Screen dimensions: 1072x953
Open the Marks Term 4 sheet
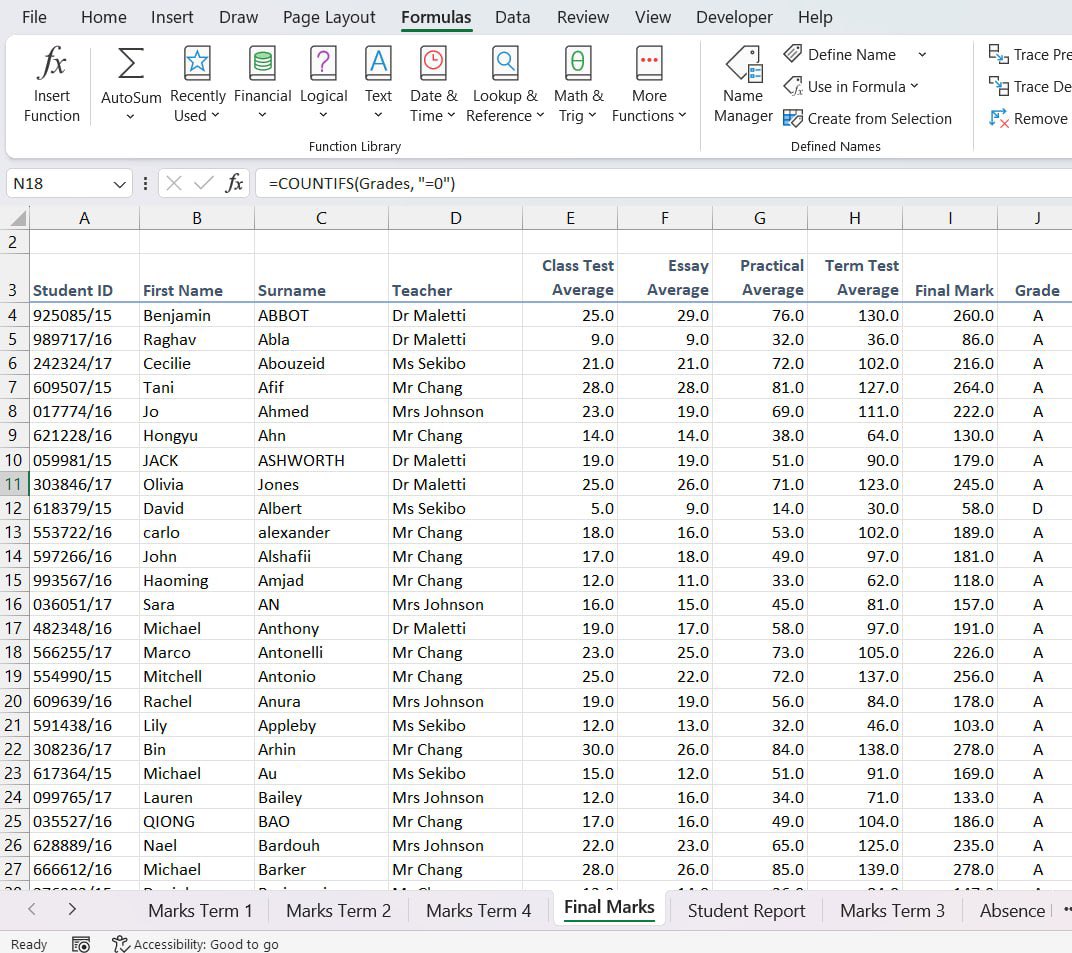pyautogui.click(x=479, y=911)
